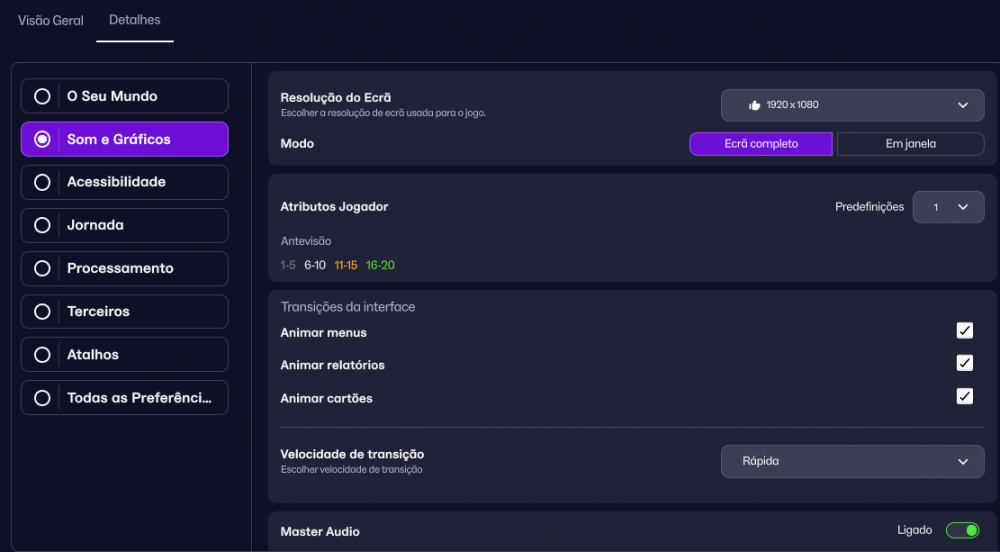Open the Velocidade de transição dropdown

[853, 461]
